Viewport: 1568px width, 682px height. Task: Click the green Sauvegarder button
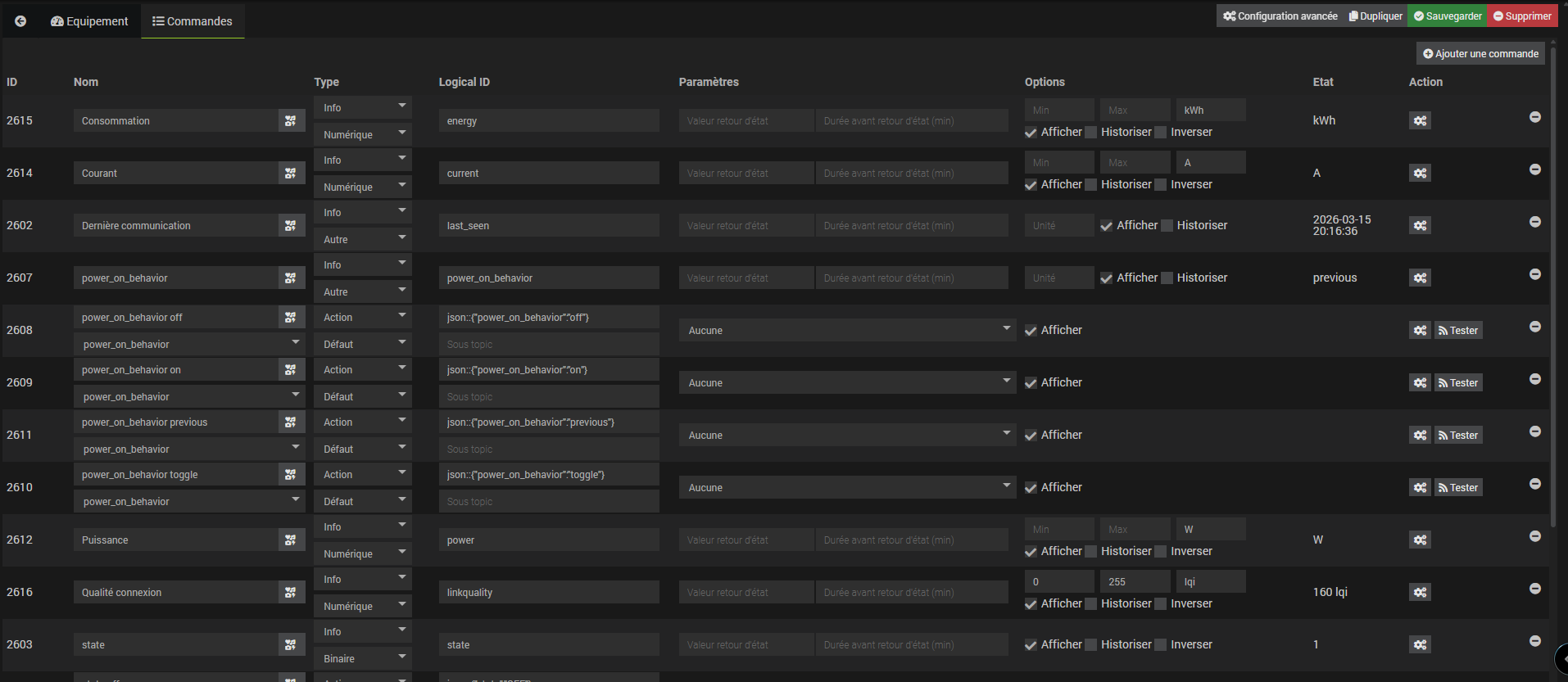pos(1448,16)
